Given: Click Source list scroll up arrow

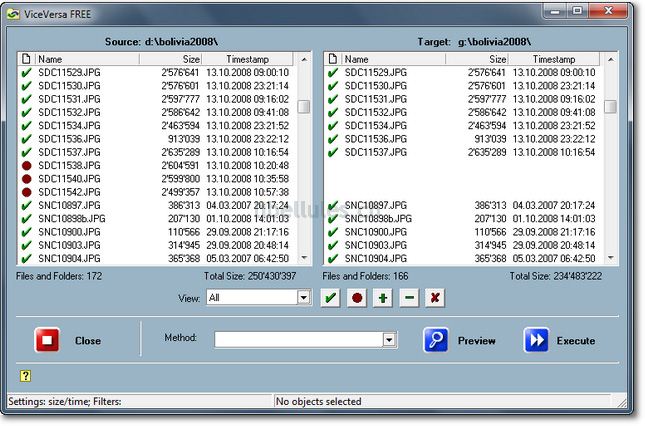Looking at the screenshot, I should click(x=304, y=60).
